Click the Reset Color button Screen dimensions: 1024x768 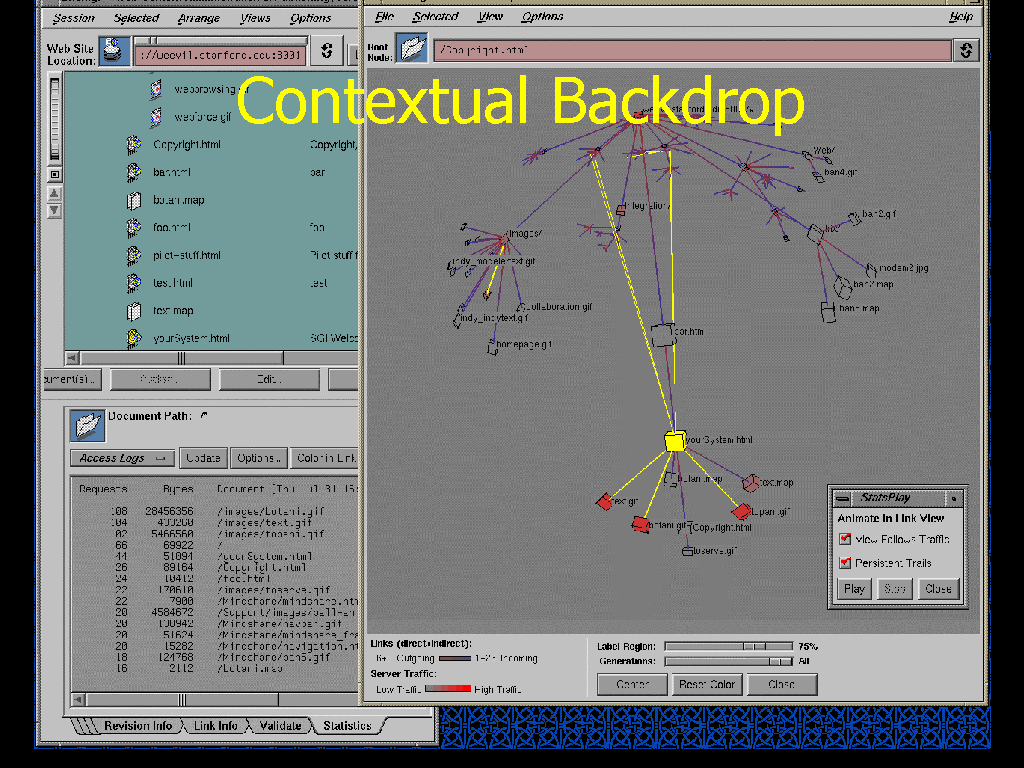pos(707,685)
